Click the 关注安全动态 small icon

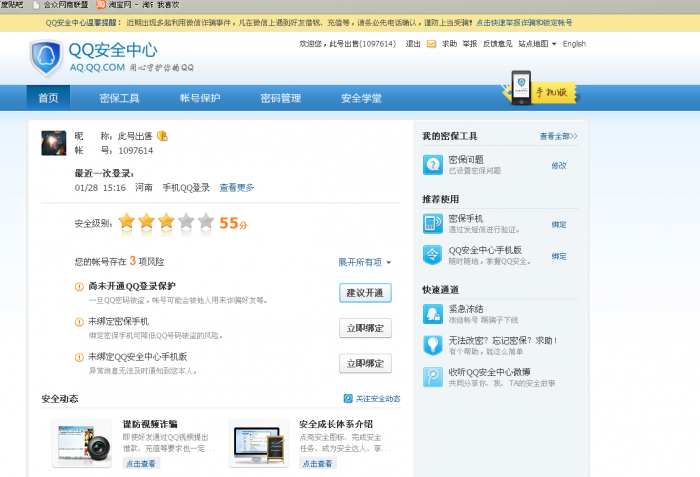coord(348,398)
